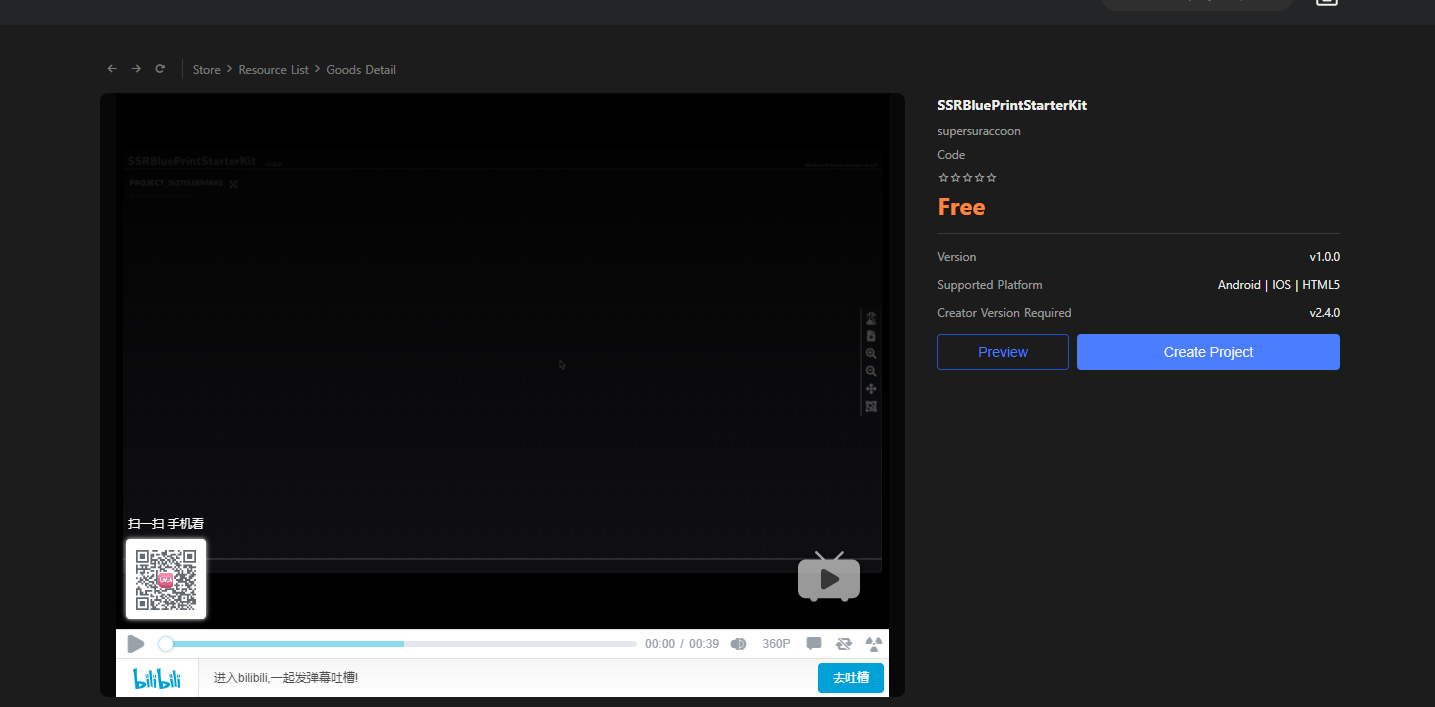Image resolution: width=1435 pixels, height=707 pixels.
Task: Click the video progress slider handle
Action: point(166,644)
